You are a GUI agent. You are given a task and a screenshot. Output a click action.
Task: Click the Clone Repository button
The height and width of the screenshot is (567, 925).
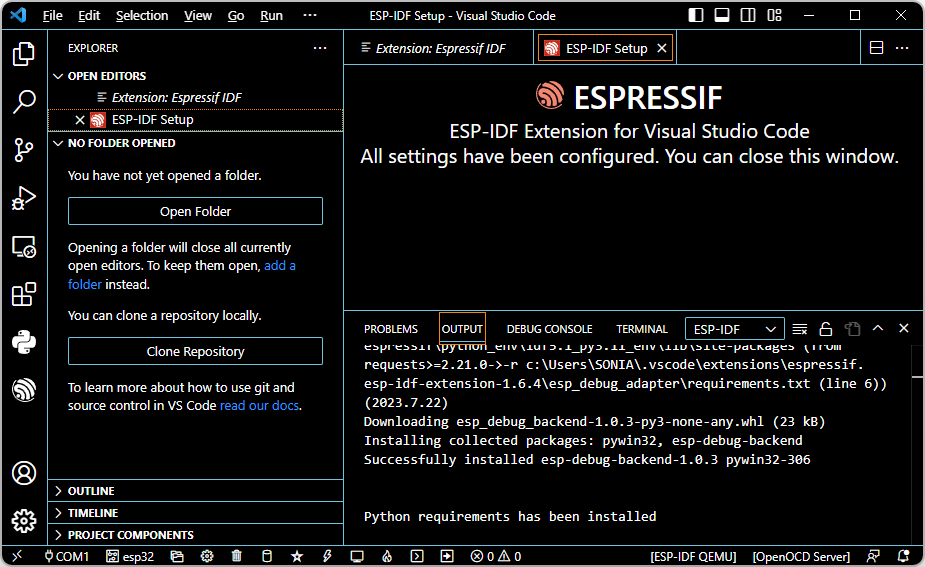coord(195,351)
